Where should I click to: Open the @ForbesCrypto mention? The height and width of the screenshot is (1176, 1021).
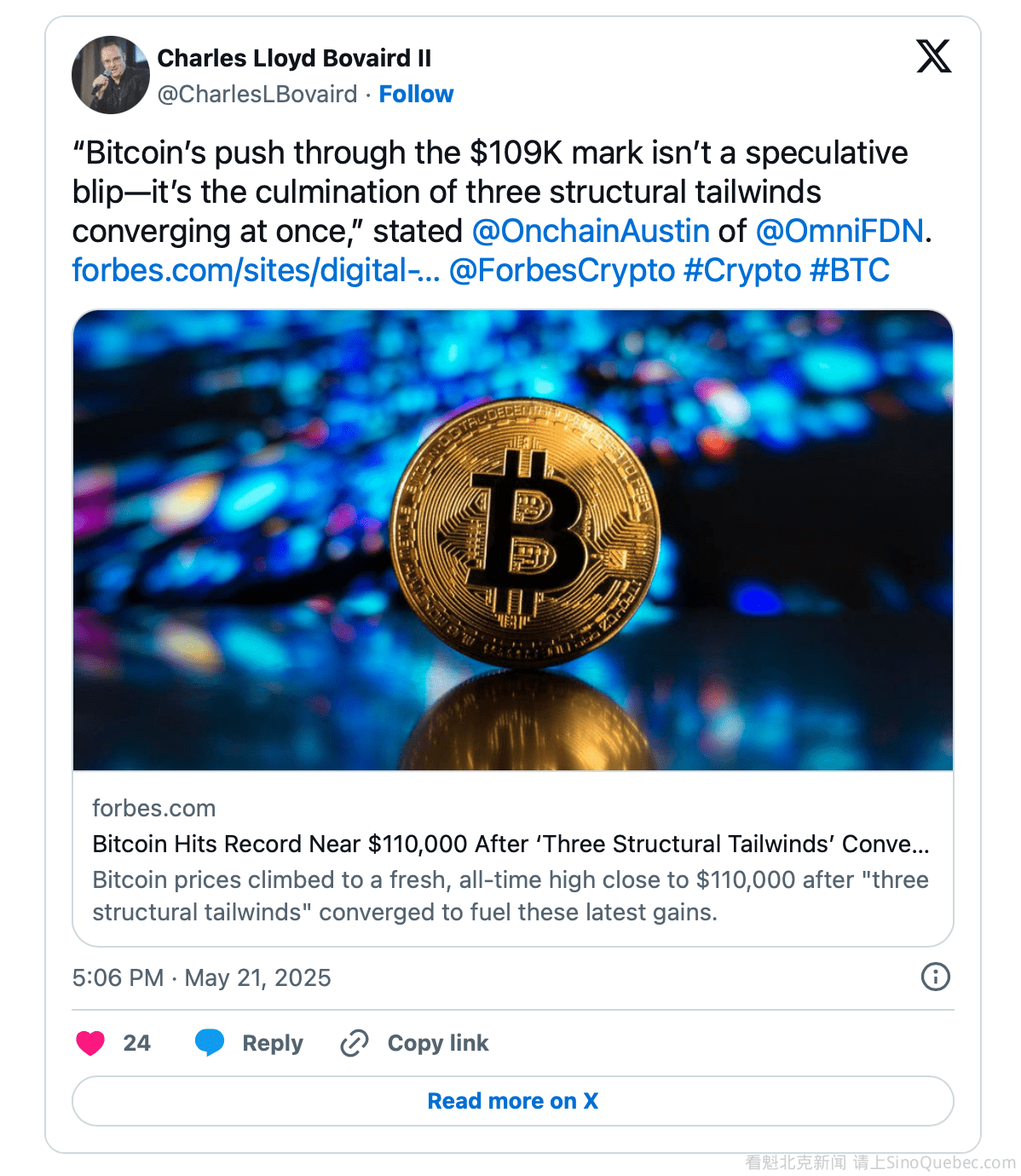click(562, 270)
